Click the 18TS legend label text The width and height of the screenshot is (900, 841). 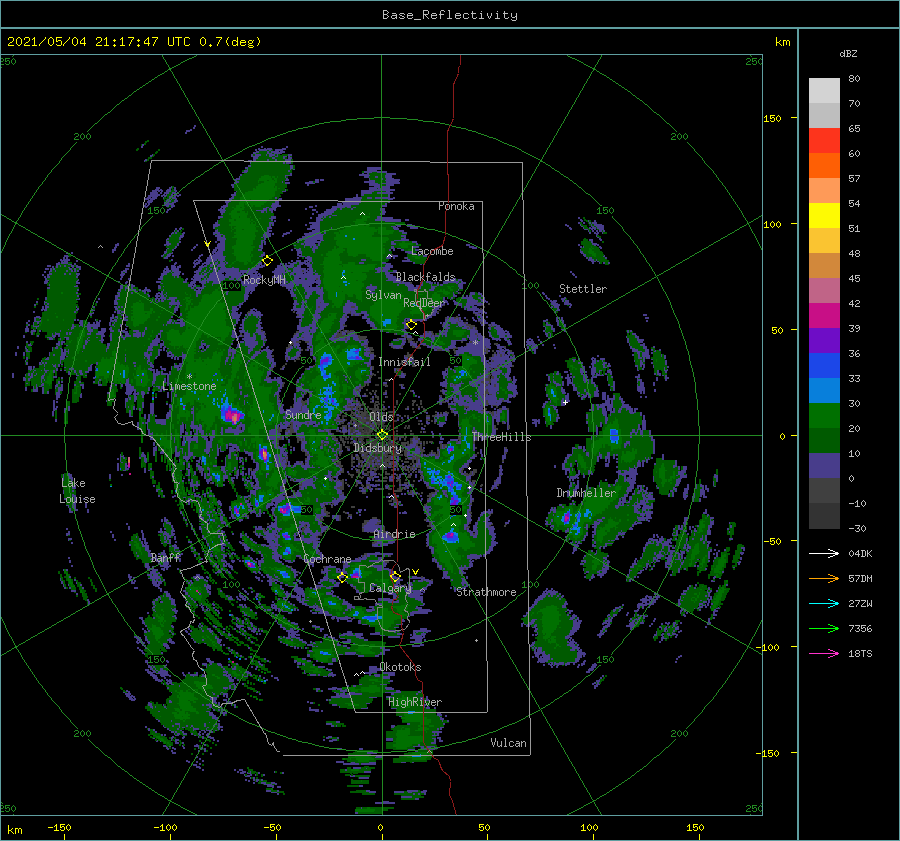(x=860, y=654)
